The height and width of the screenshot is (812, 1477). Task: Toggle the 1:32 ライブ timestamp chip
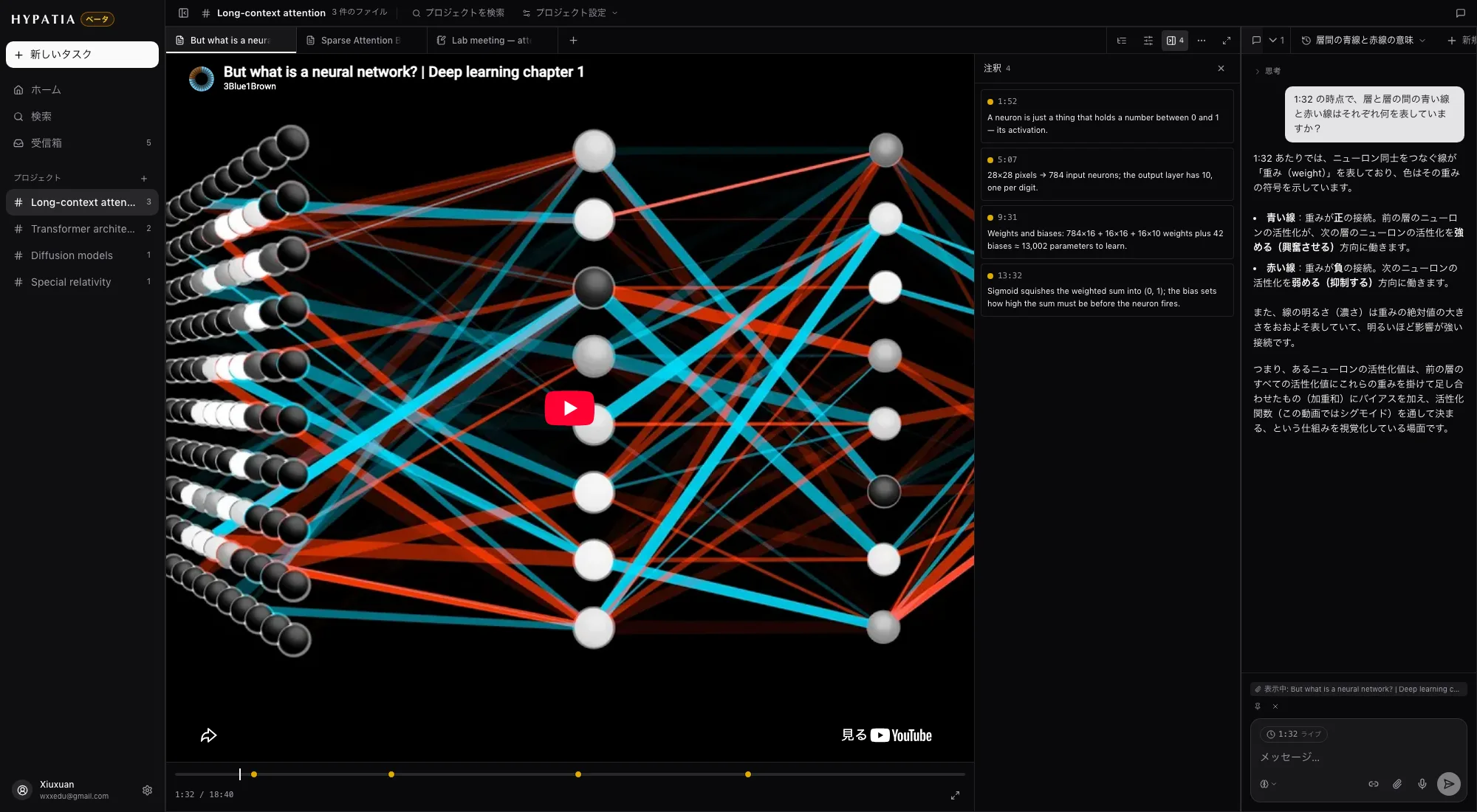coord(1294,734)
